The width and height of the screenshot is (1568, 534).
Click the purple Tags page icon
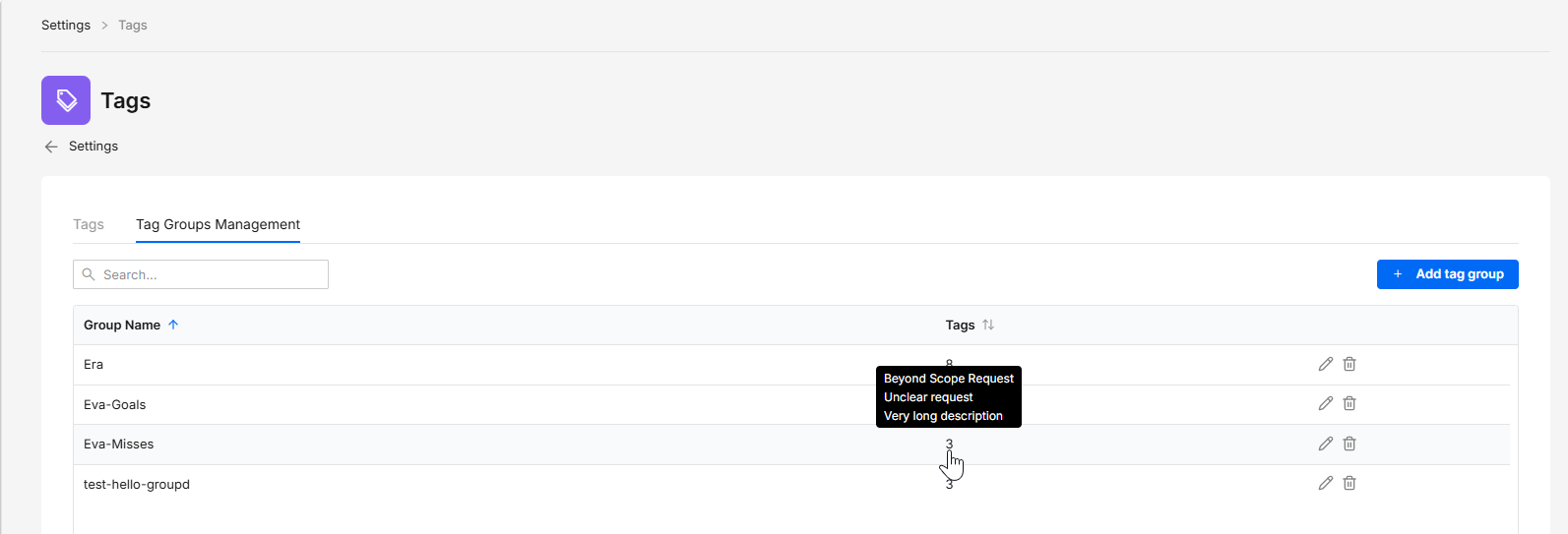tap(66, 100)
